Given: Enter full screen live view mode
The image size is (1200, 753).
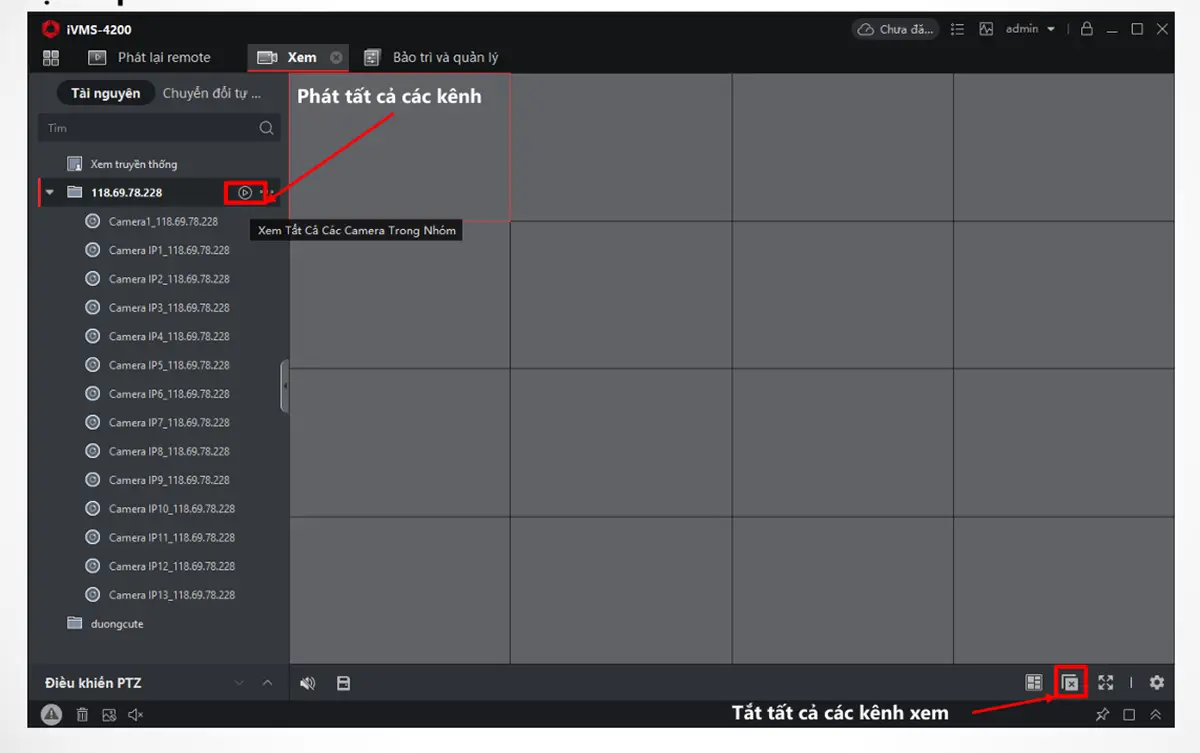Looking at the screenshot, I should (1105, 683).
